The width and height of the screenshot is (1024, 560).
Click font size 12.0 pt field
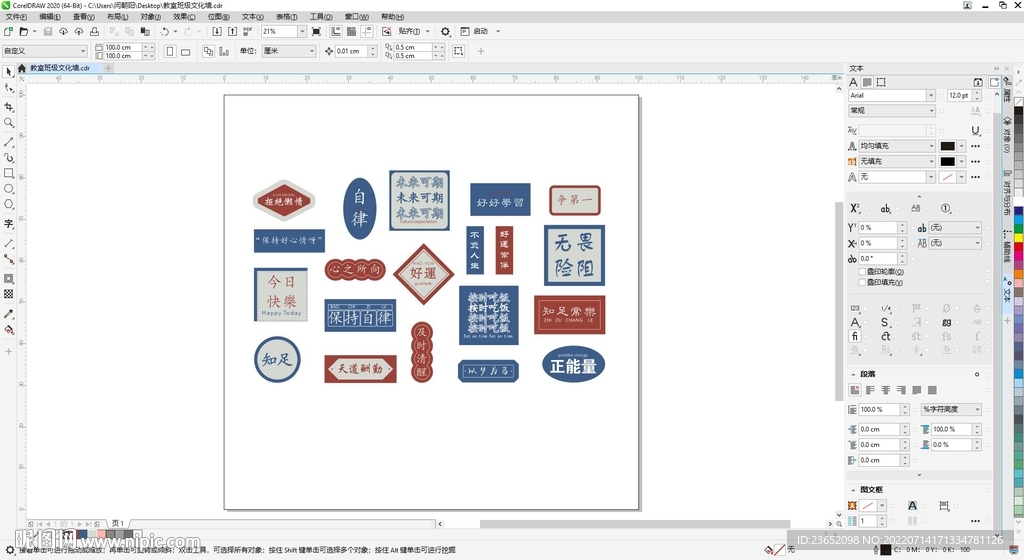[958, 95]
